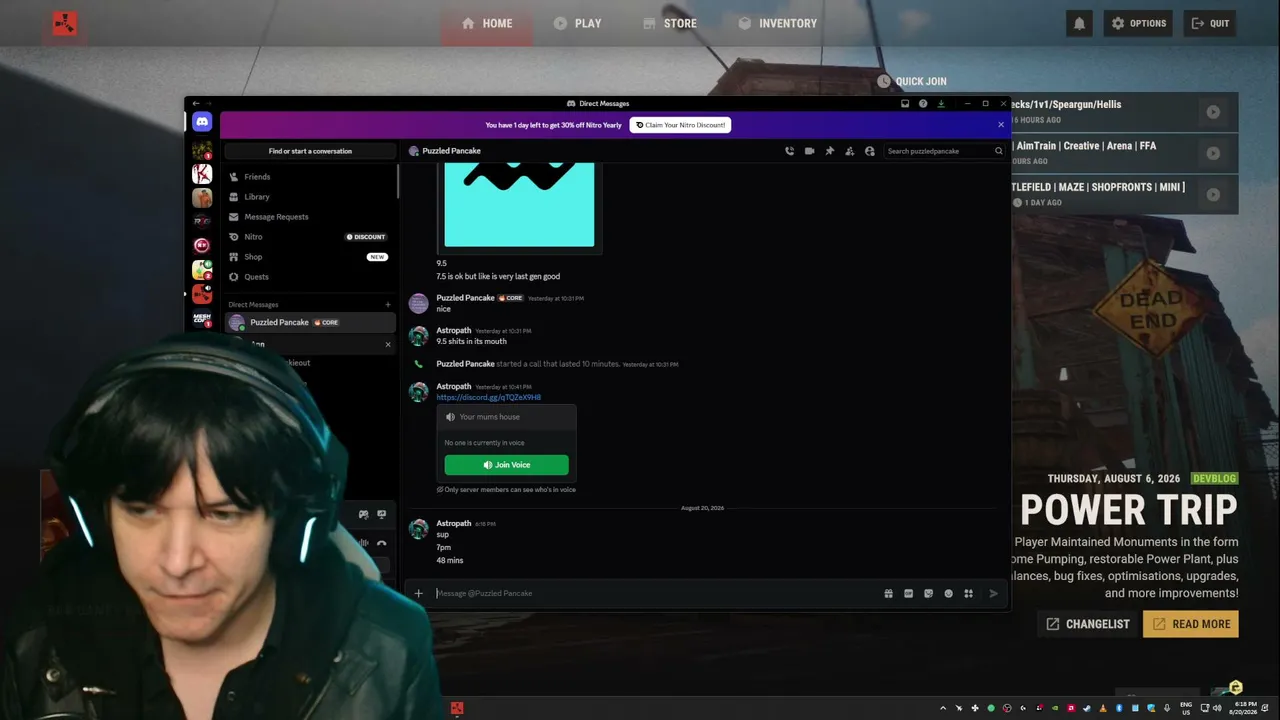Start a voice call with Puzzled Pancake
Viewport: 1280px width, 720px height.
[x=789, y=151]
